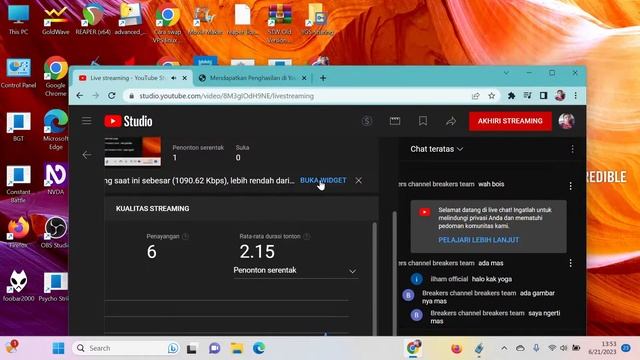640x360 pixels.
Task: Click the Penonton serentak count value 1
Action: [x=175, y=158]
